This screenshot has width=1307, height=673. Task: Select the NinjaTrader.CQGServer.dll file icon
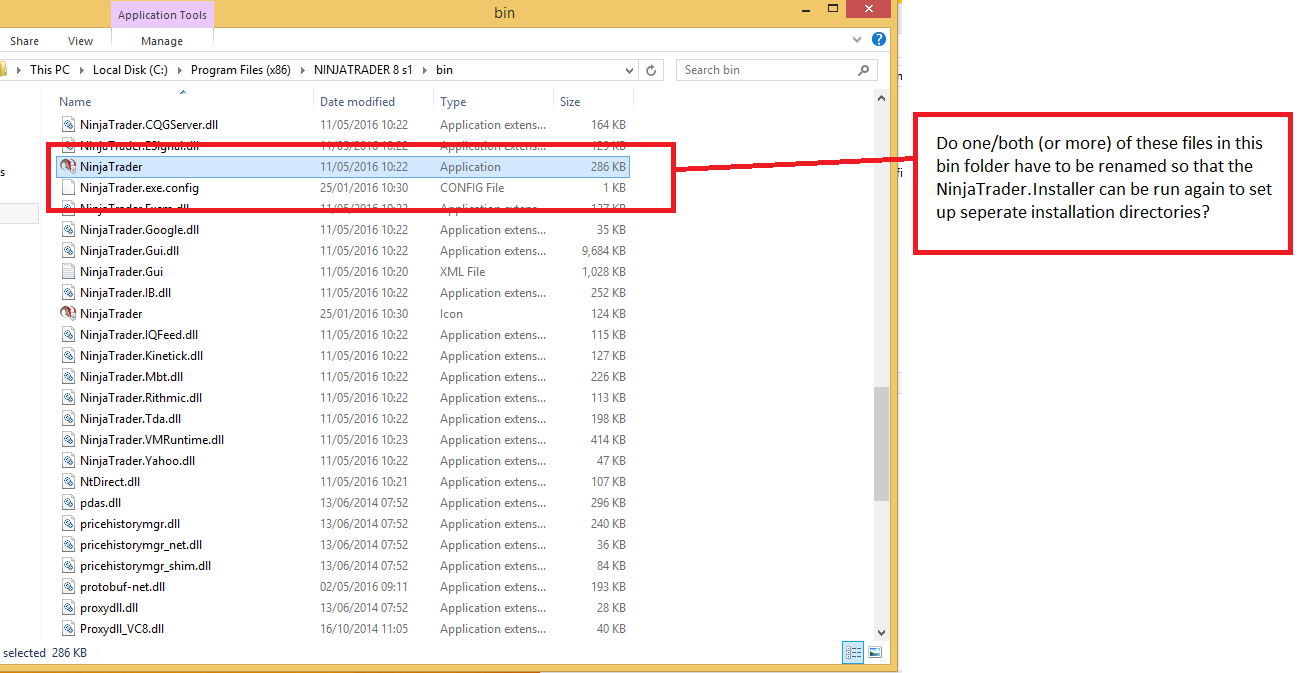pos(68,125)
